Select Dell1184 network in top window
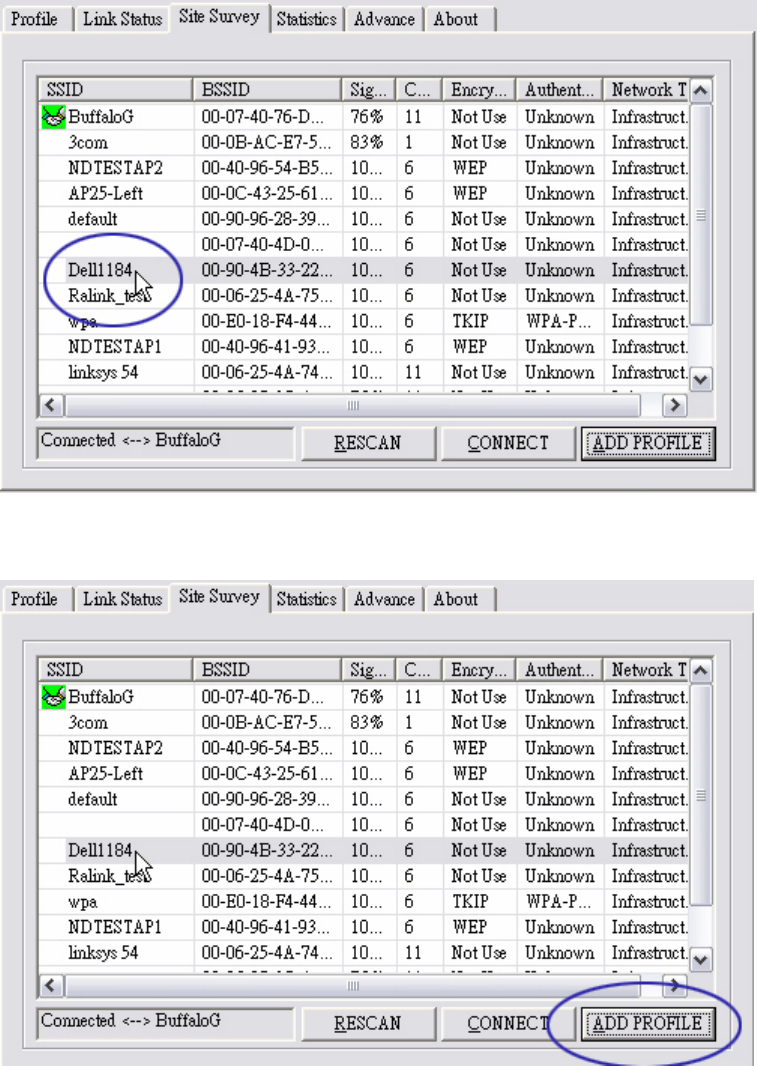Image resolution: width=757 pixels, height=1066 pixels. pos(100,271)
